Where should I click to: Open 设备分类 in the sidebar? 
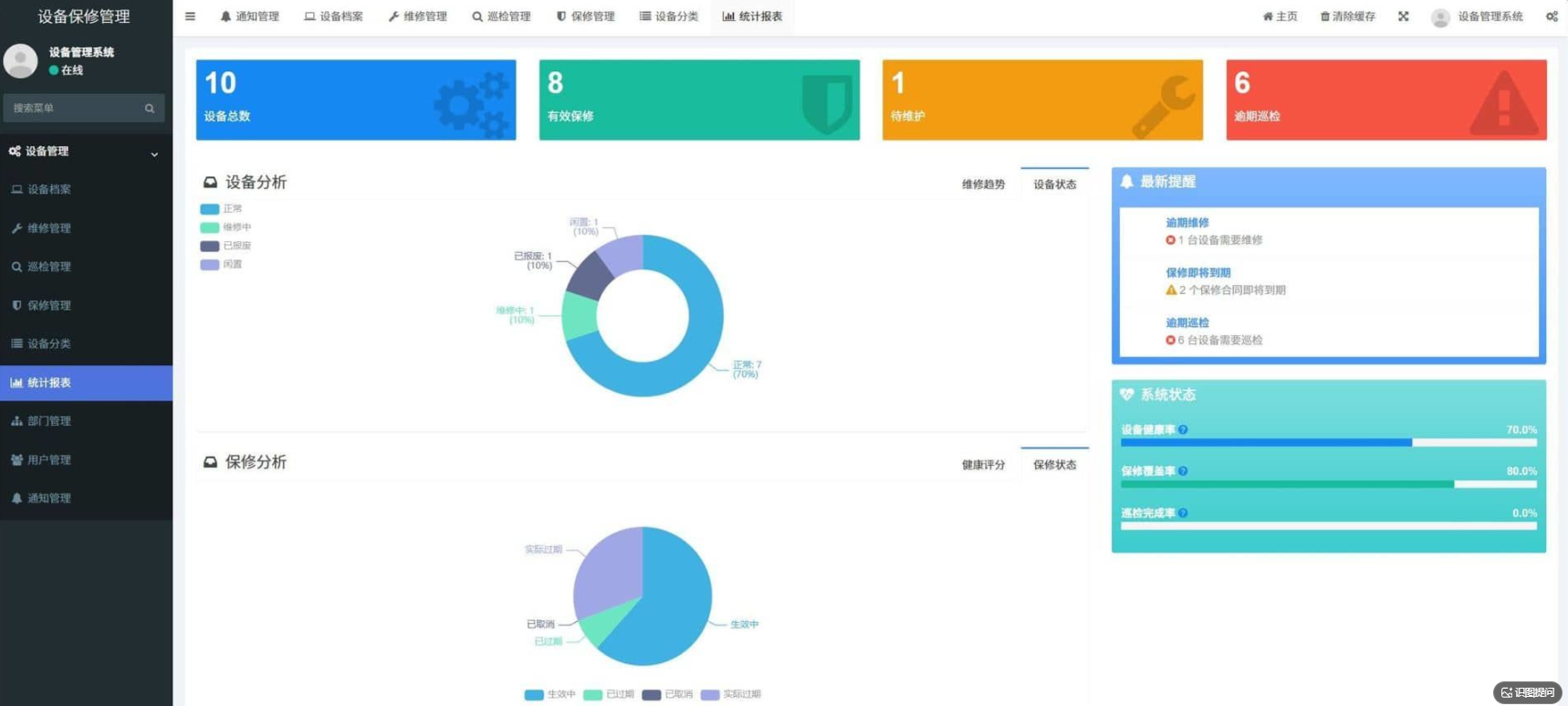(86, 343)
